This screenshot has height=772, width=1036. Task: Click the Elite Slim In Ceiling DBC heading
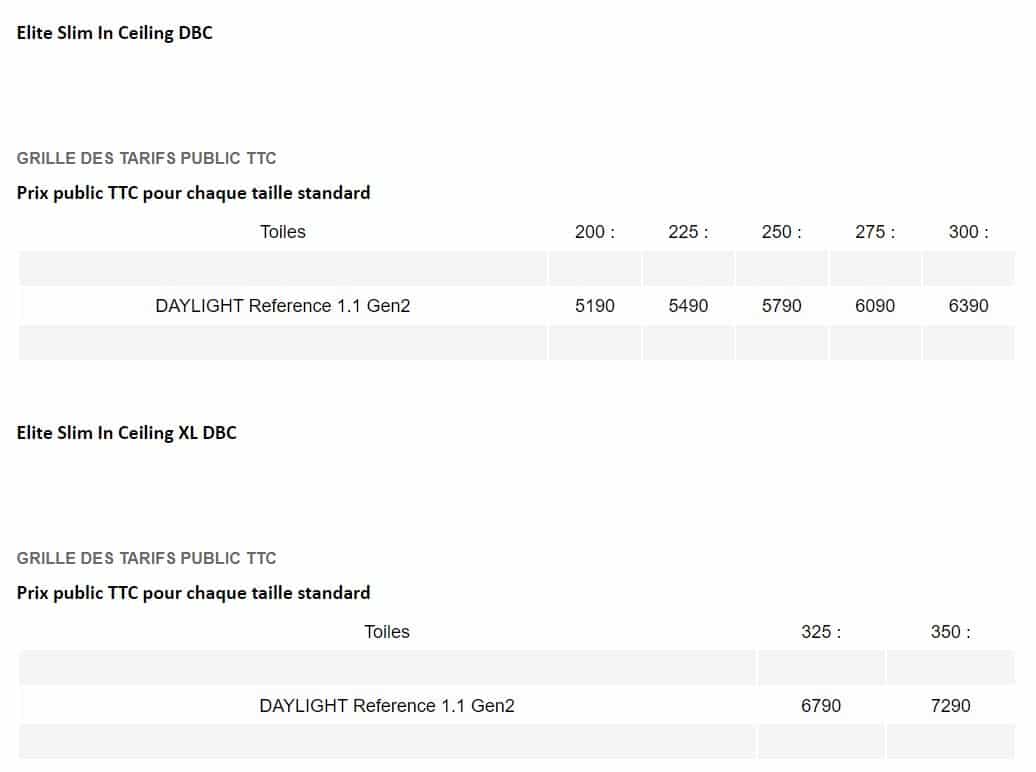pyautogui.click(x=114, y=33)
